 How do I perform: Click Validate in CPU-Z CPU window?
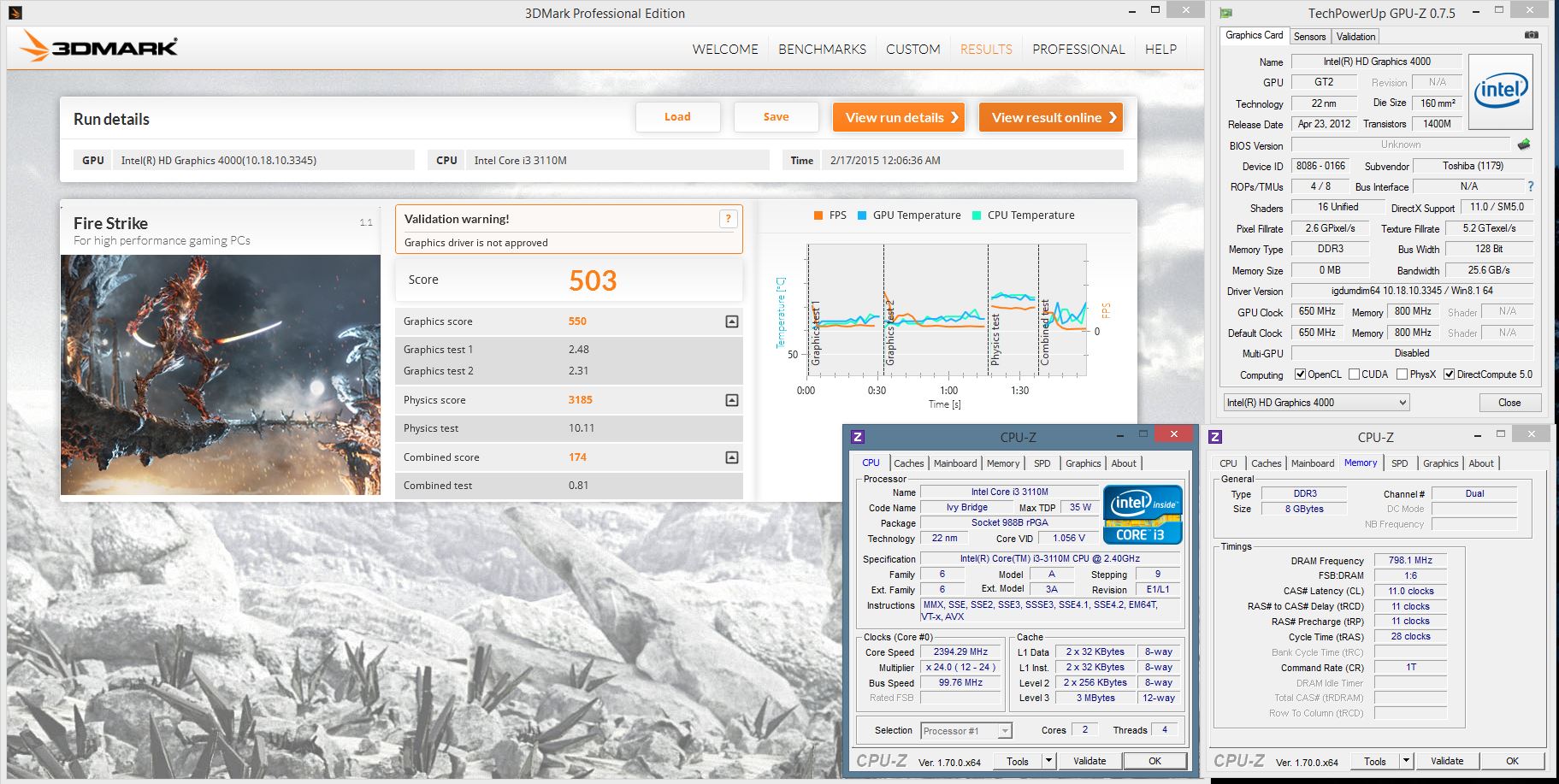(x=1090, y=761)
